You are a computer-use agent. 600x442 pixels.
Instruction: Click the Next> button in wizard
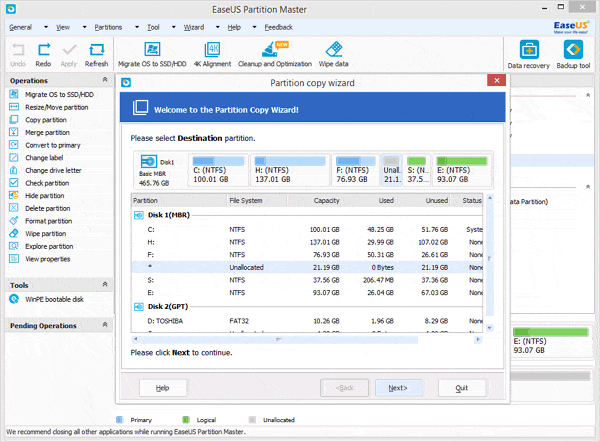click(399, 388)
